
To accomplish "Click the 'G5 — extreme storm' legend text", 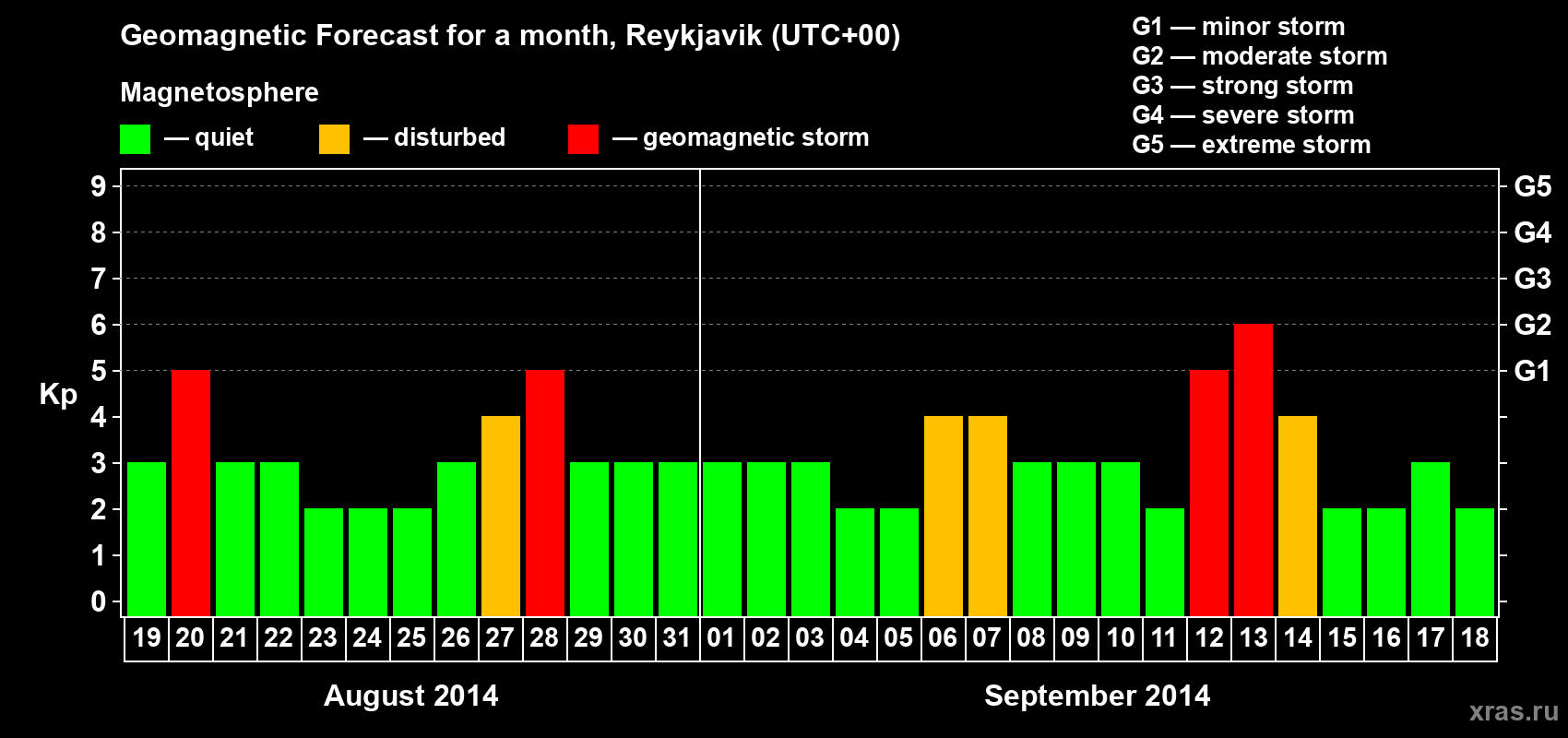I will [1252, 145].
